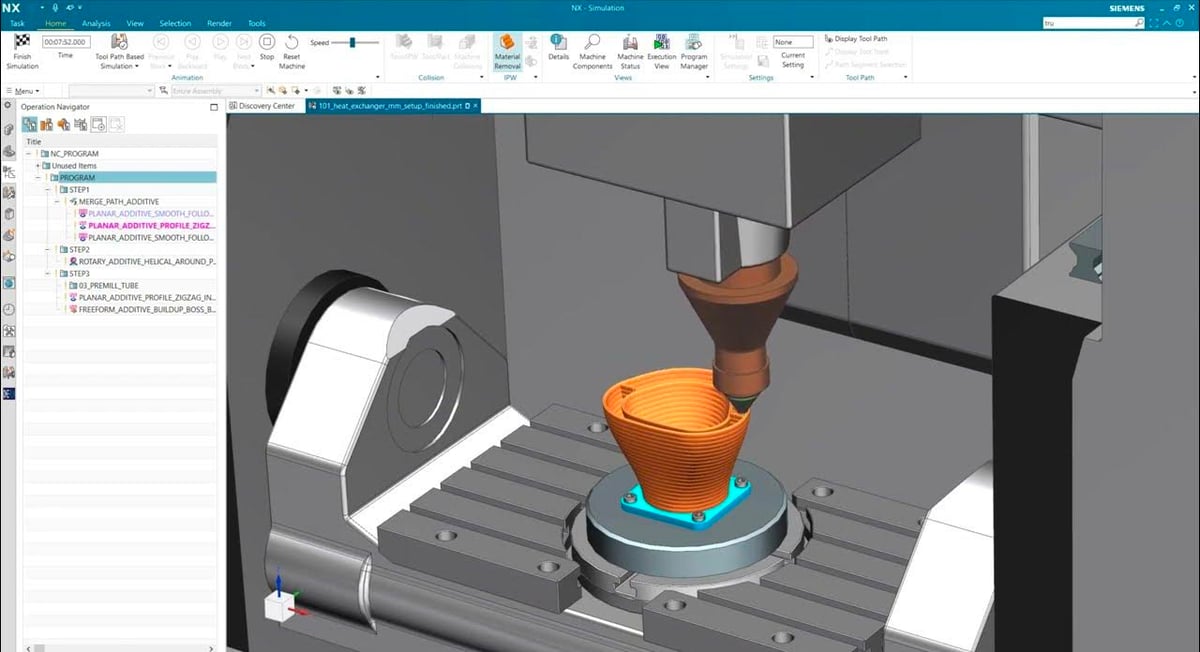This screenshot has height=652, width=1200.
Task: Select the STEP3 folder
Action: click(79, 274)
